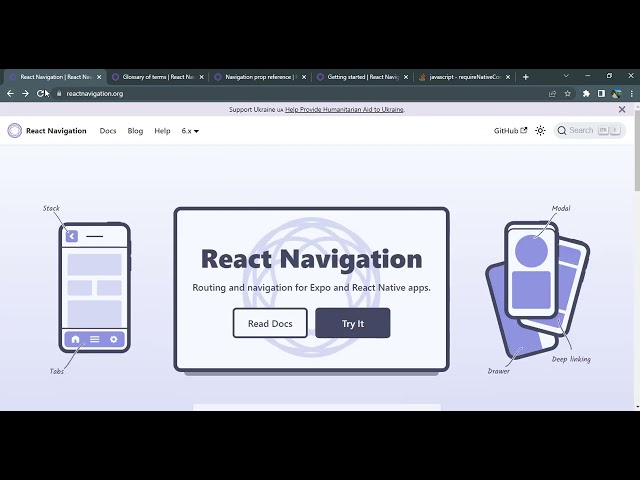The height and width of the screenshot is (480, 640).
Task: Open a new tab with the plus icon
Action: point(526,77)
